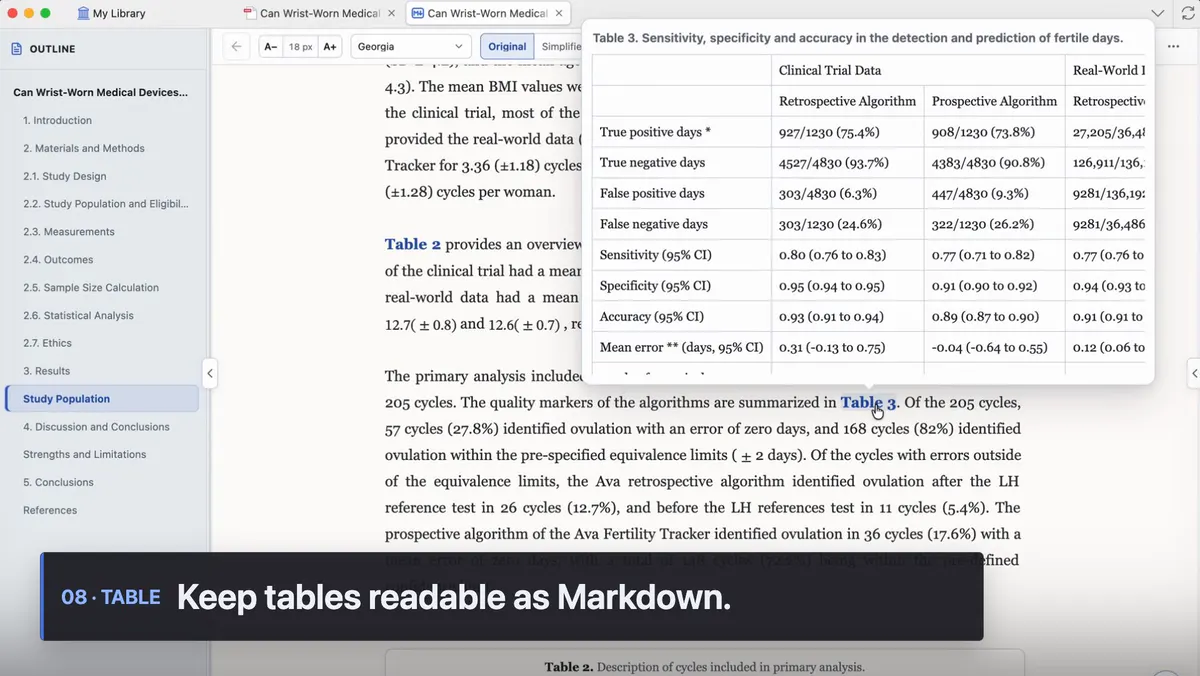Jump to 2. Materials and Methods
Viewport: 1200px width, 676px height.
(x=84, y=148)
